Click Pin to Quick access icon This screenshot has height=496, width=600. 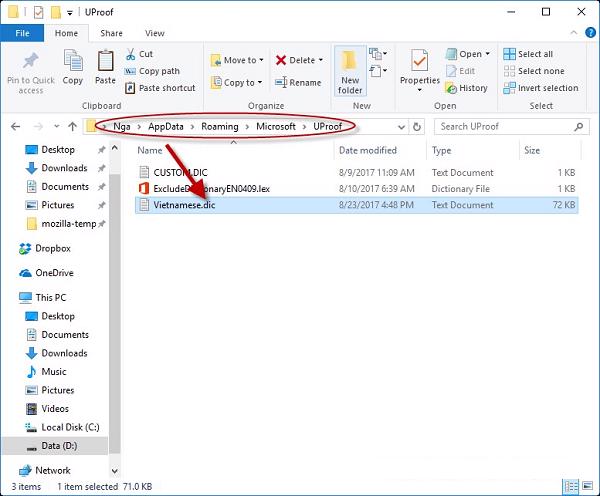click(x=31, y=61)
